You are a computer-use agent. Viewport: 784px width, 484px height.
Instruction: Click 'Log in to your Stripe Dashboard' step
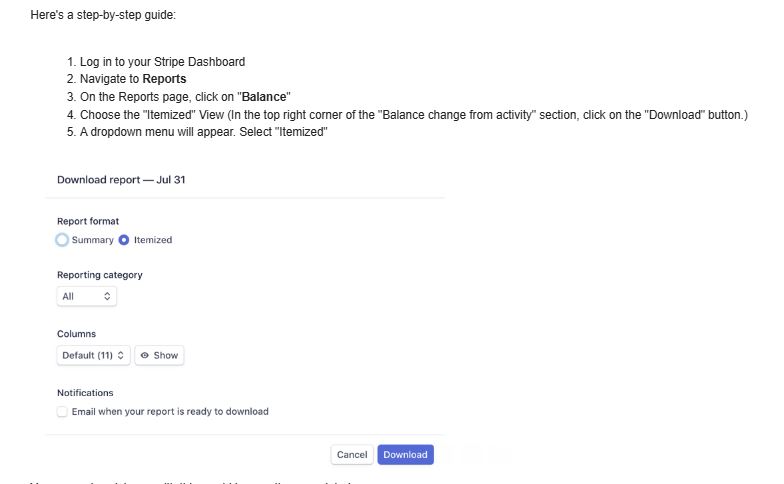coord(162,62)
